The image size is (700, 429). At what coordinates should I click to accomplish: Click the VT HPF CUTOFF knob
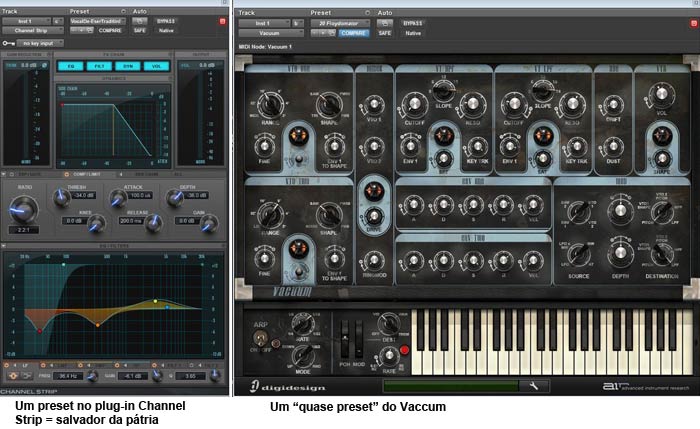414,104
